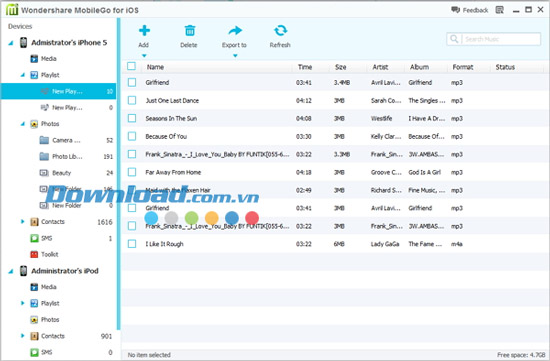Expand the iPod Contacts node
This screenshot has width=550, height=361.
coord(23,336)
